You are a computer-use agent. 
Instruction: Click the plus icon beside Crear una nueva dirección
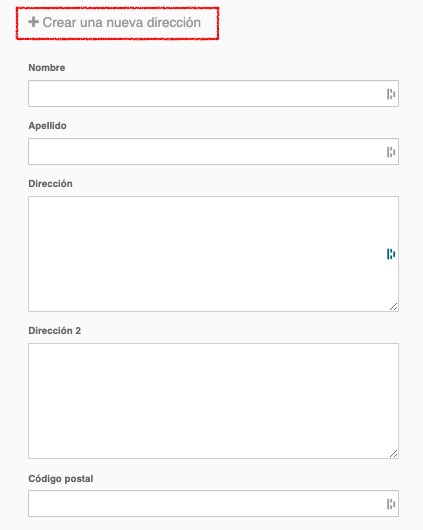click(x=33, y=22)
